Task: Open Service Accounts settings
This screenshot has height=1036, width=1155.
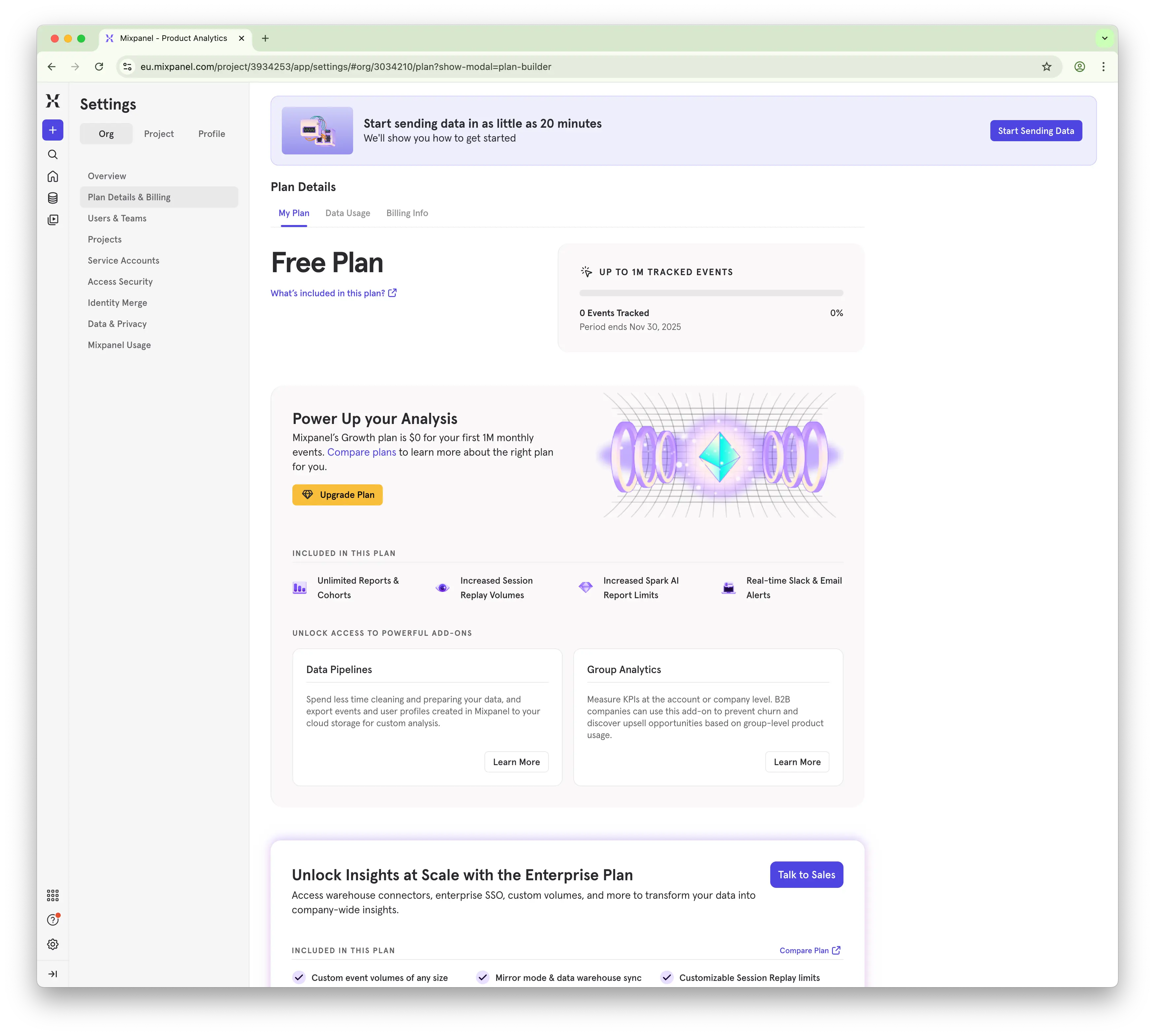Action: (159, 260)
